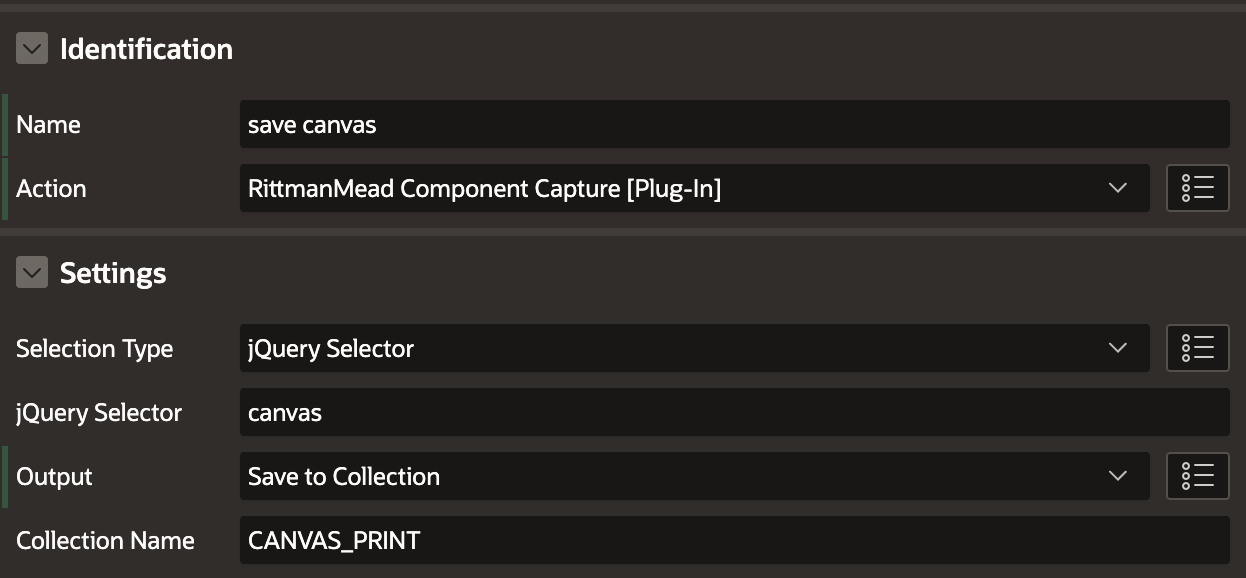Open the quick pick list beside Action
This screenshot has height=578, width=1246.
pos(1197,188)
